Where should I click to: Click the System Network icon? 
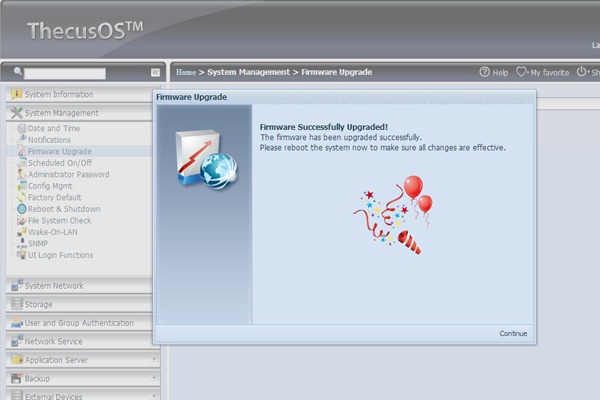[17, 285]
